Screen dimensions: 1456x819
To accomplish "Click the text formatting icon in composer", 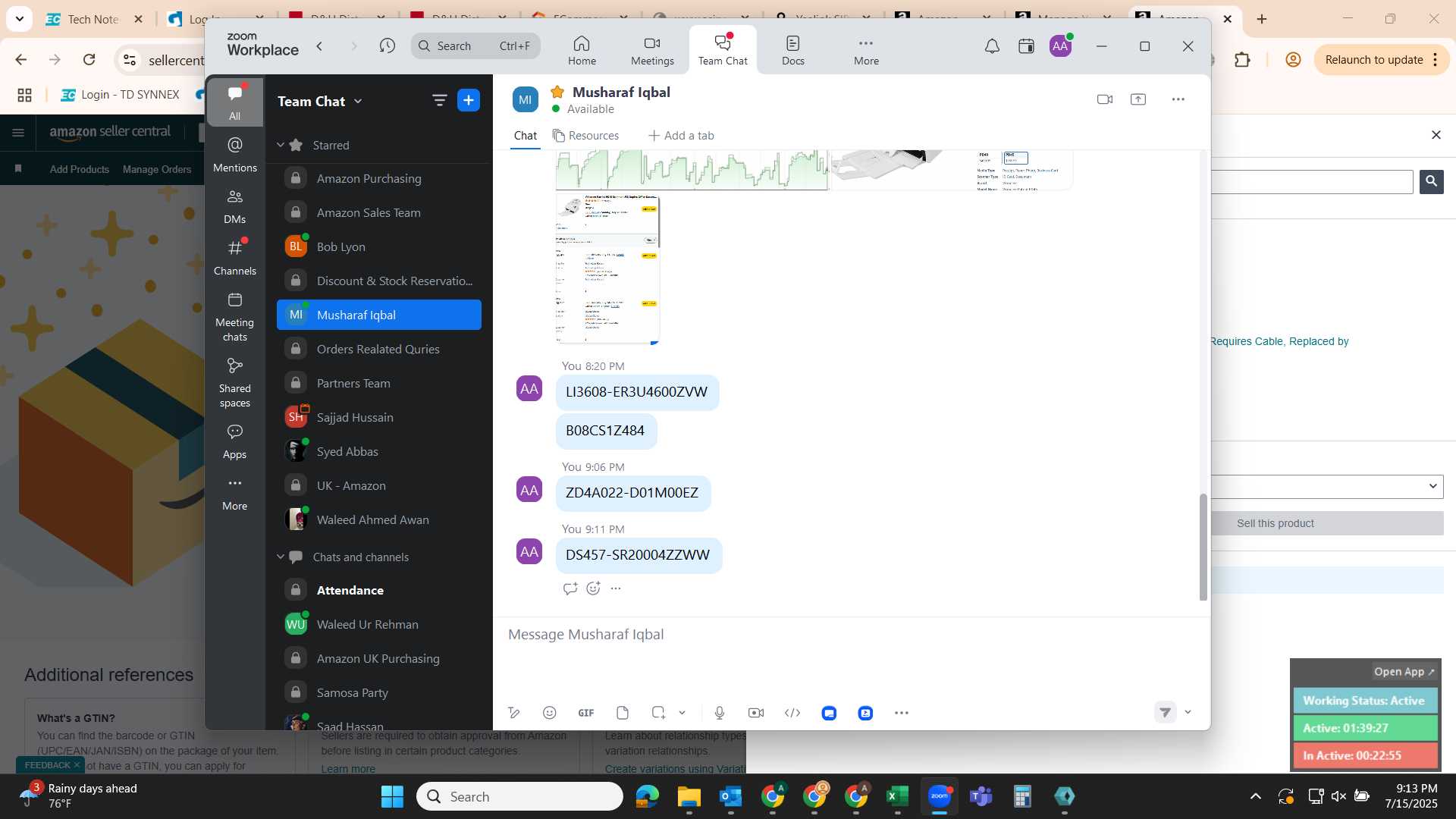I will [x=514, y=713].
